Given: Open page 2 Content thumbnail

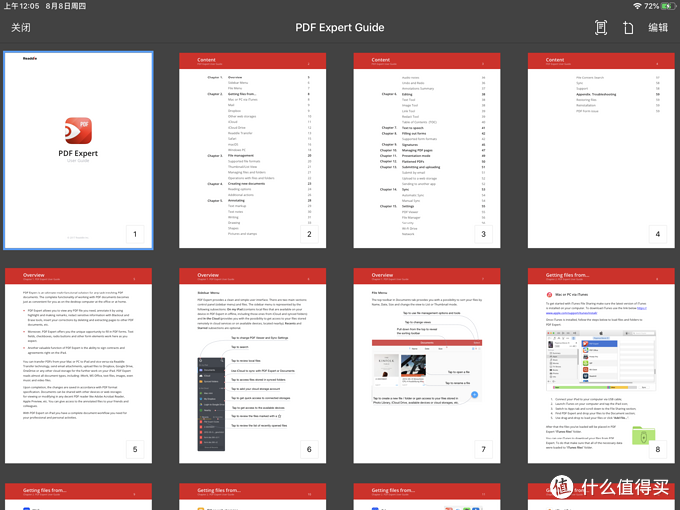Looking at the screenshot, I should coord(252,150).
